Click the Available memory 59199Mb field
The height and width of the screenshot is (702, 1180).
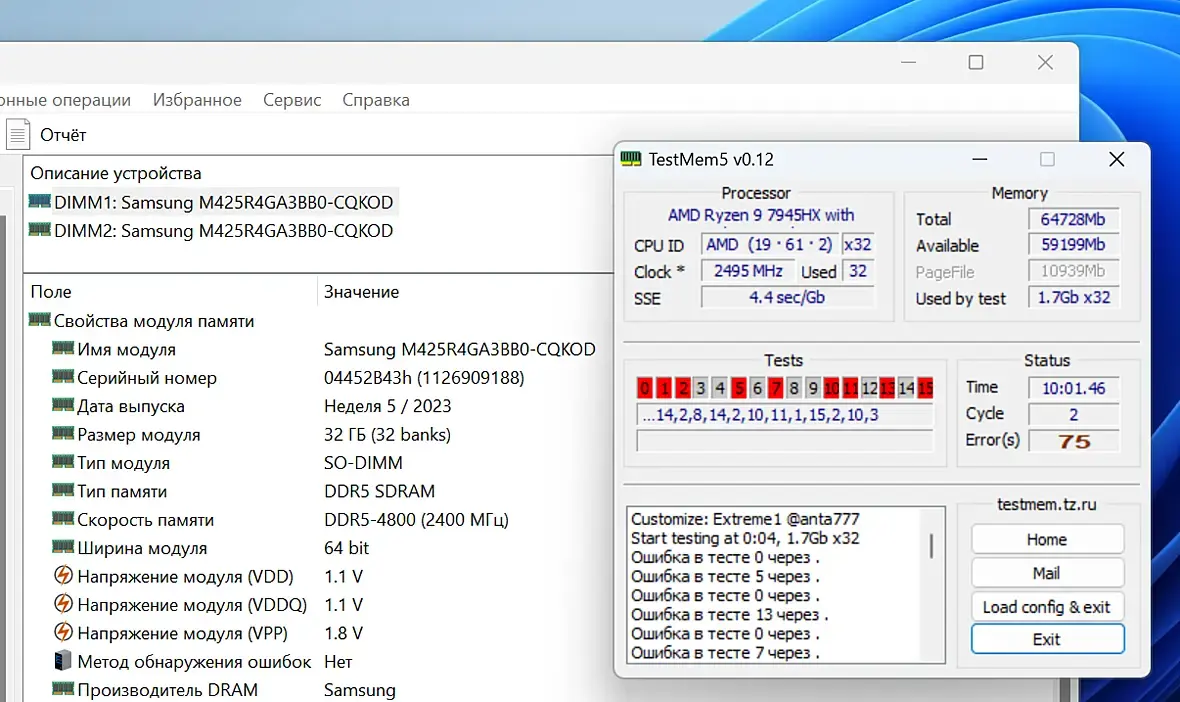[x=1074, y=245]
